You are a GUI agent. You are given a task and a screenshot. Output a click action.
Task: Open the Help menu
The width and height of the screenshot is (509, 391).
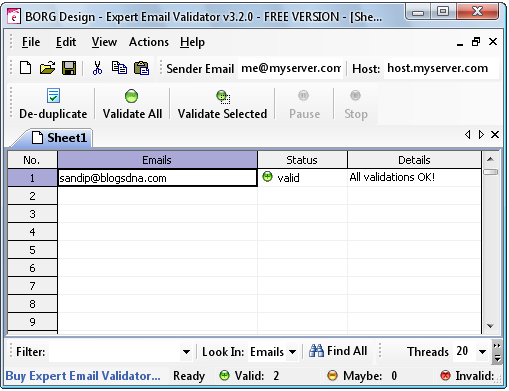(x=192, y=42)
